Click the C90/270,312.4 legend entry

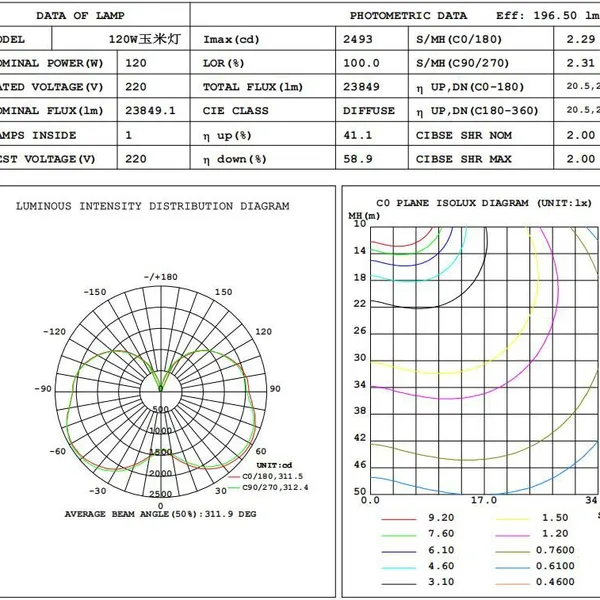tap(268, 488)
